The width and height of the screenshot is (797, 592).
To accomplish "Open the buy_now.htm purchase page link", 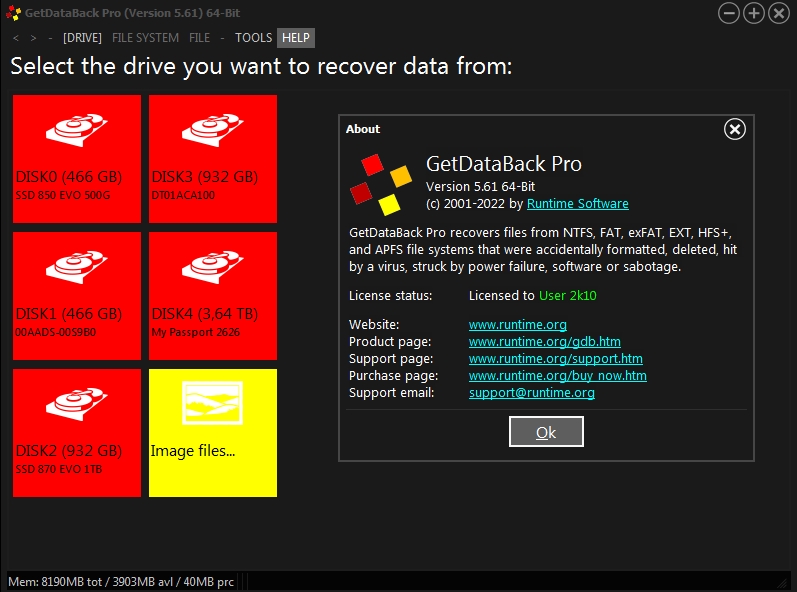I will 557,376.
